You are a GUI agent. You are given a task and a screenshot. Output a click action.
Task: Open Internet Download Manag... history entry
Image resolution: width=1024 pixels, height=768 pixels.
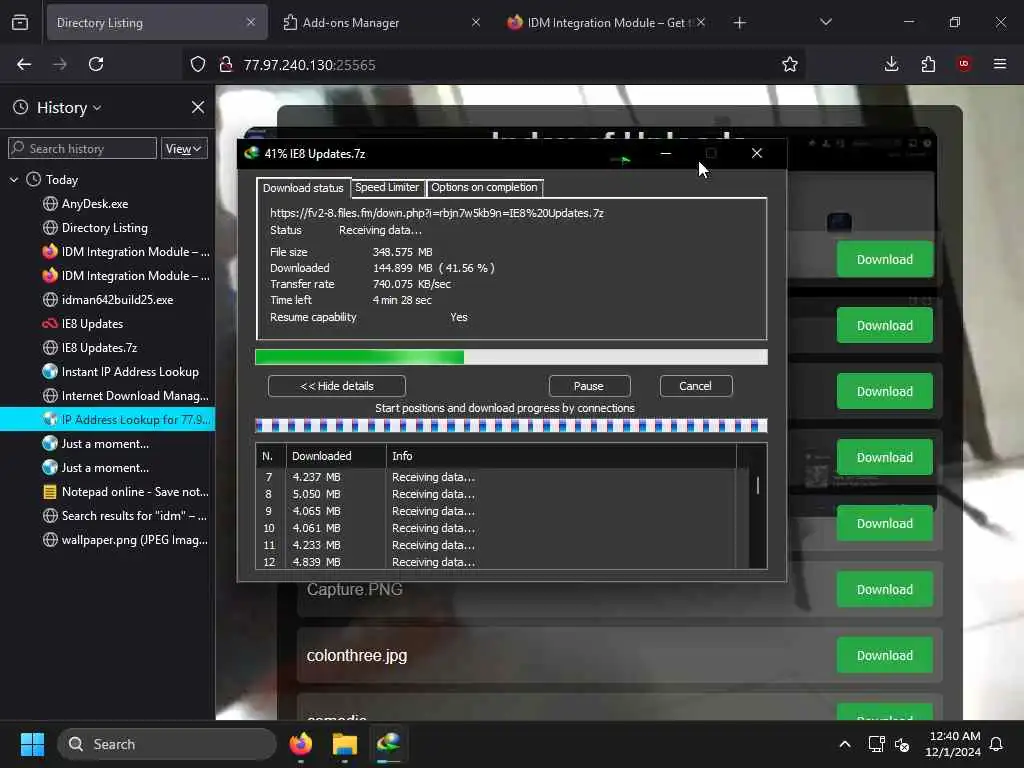pyautogui.click(x=108, y=396)
